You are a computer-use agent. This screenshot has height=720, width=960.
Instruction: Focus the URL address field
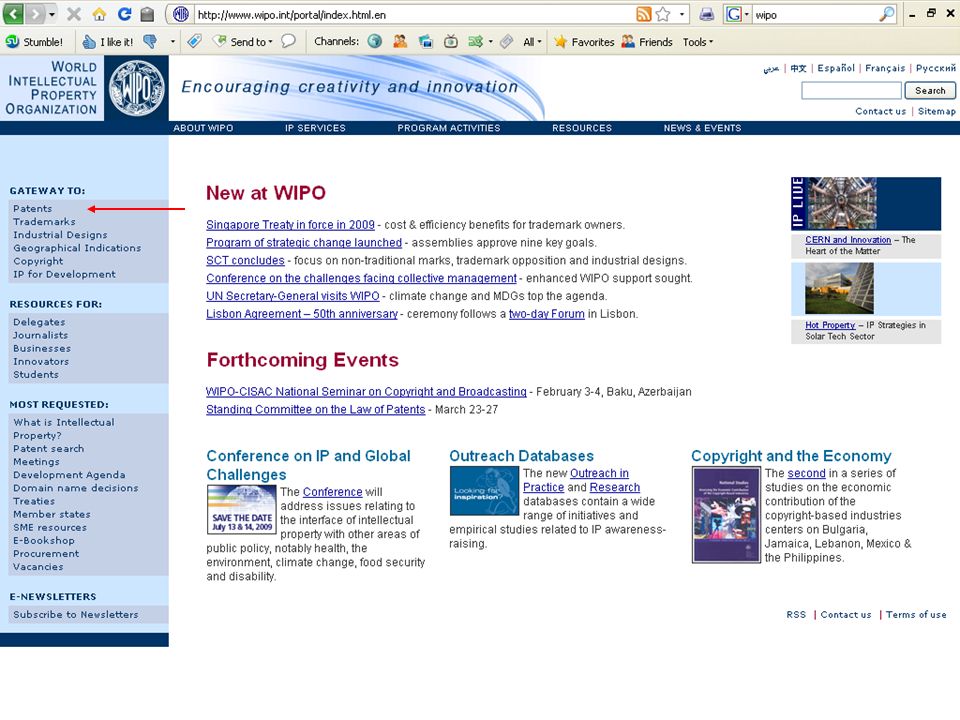tap(414, 15)
